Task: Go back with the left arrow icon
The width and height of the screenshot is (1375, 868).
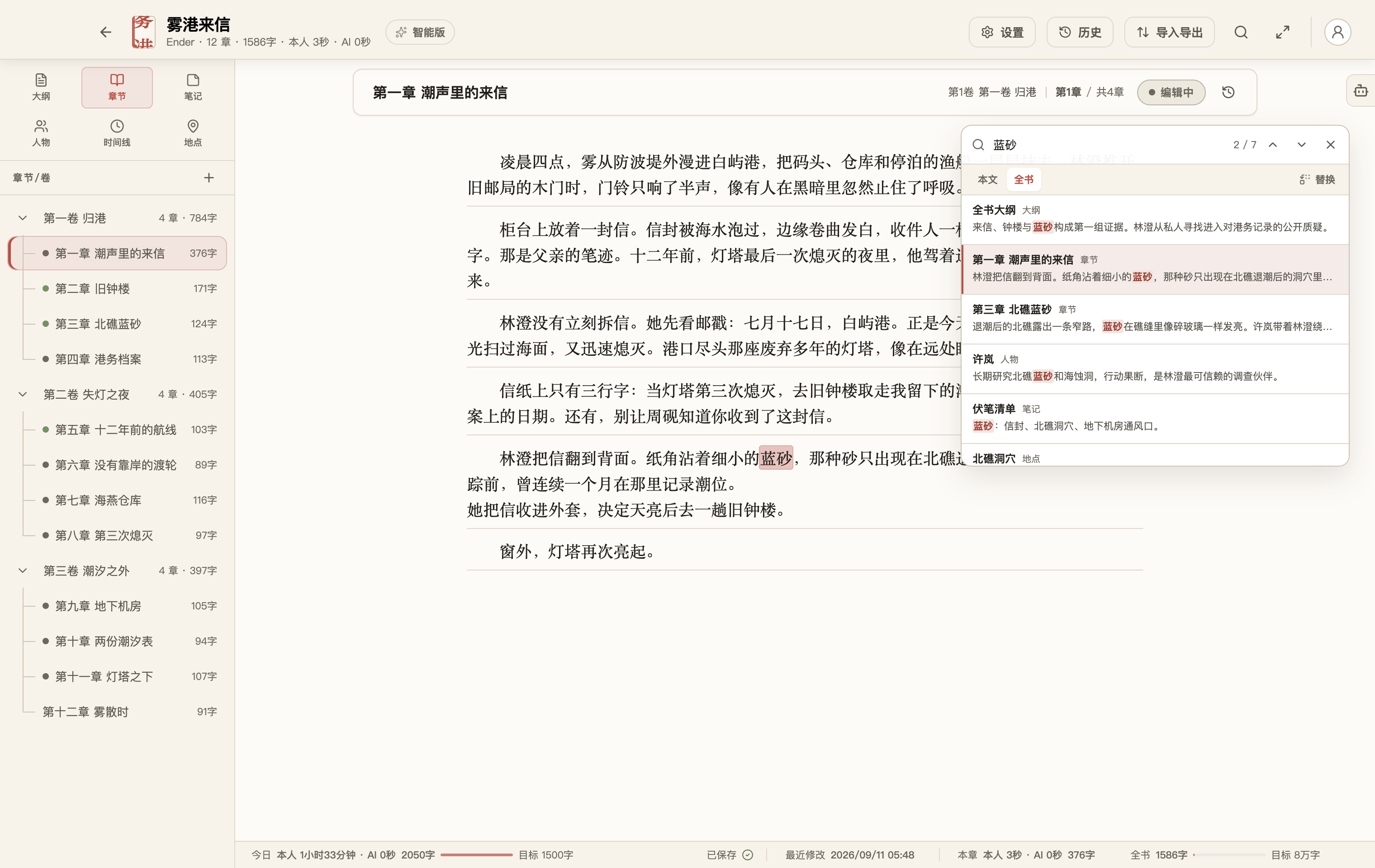Action: (x=106, y=32)
